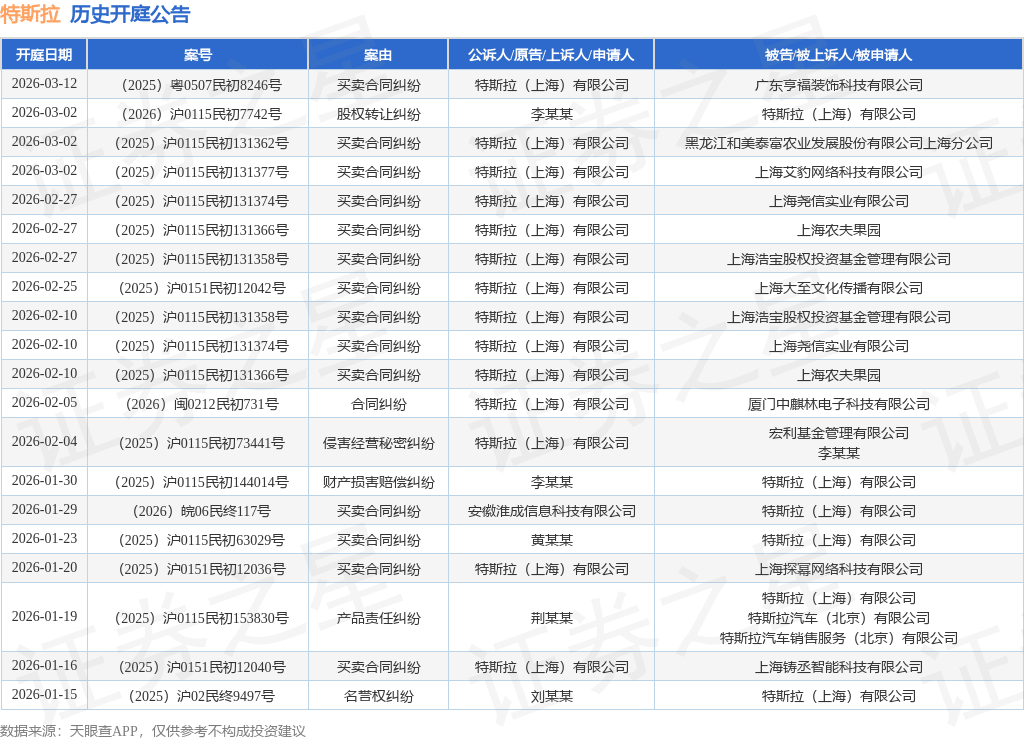Click the 股权转让纠纷 cell

click(378, 114)
